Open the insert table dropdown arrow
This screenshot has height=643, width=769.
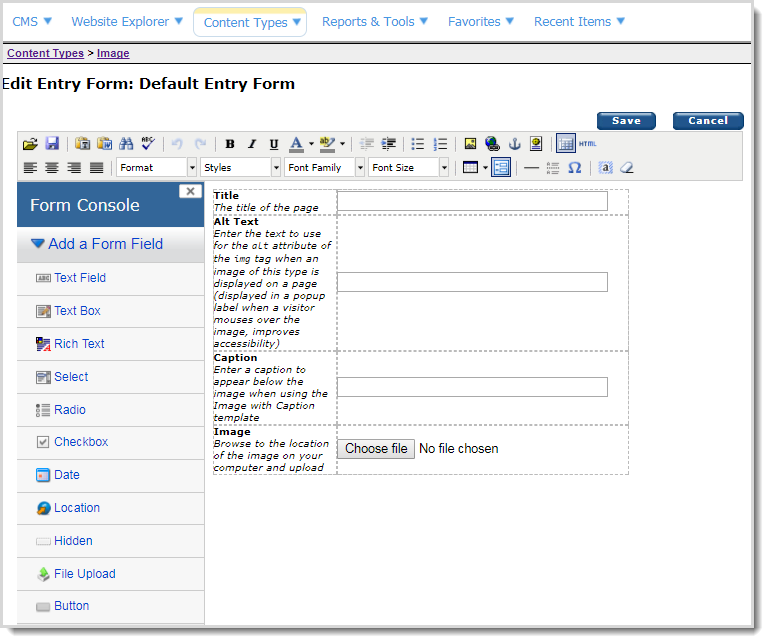[486, 168]
